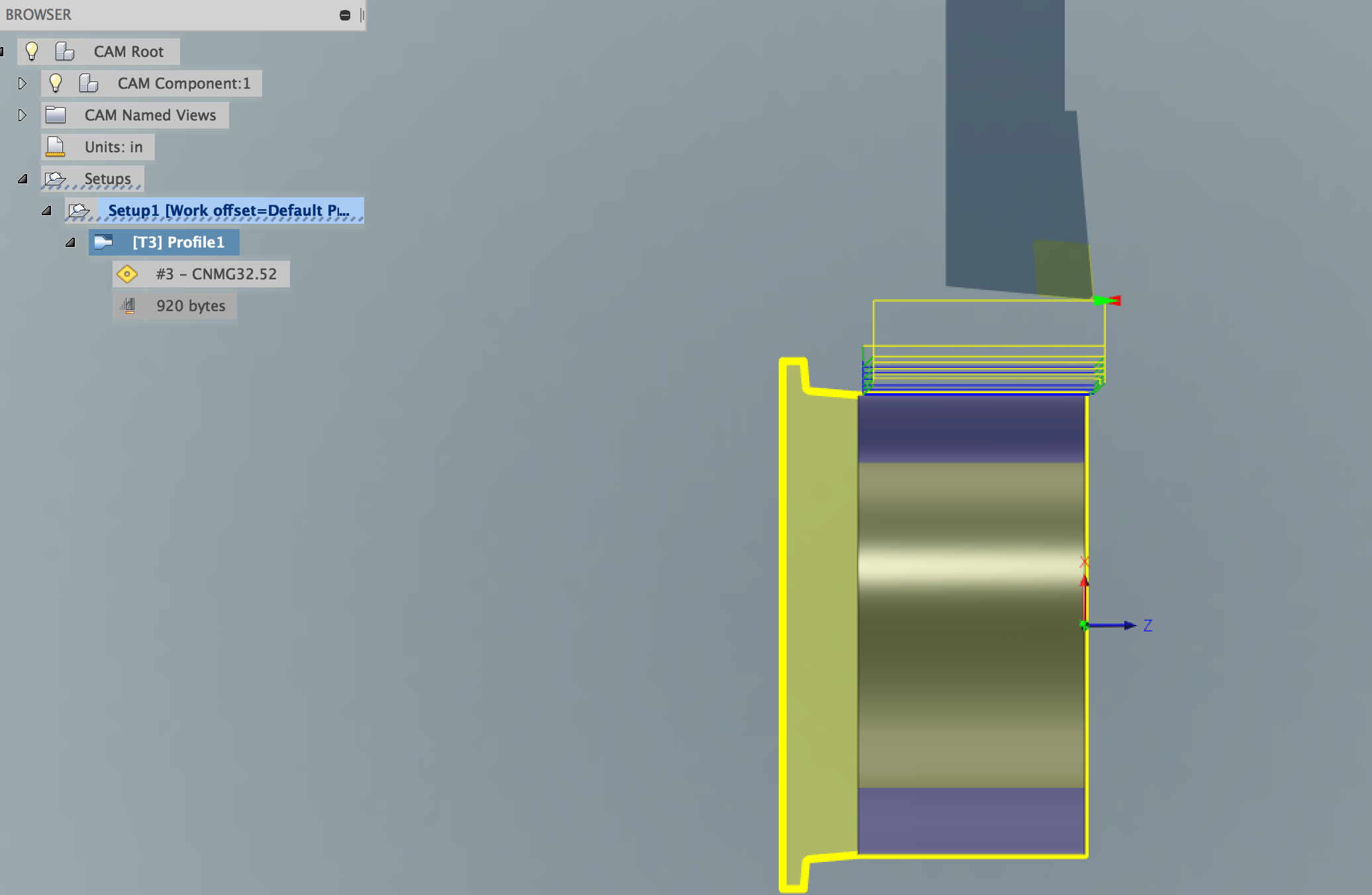This screenshot has width=1372, height=895.
Task: Expand the CAM Component:1 tree node
Action: click(23, 83)
